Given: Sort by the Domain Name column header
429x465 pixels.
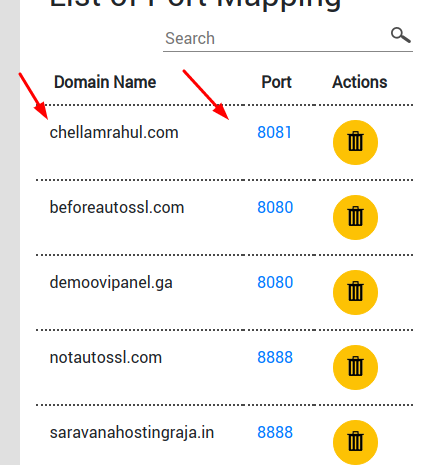Looking at the screenshot, I should tap(105, 82).
